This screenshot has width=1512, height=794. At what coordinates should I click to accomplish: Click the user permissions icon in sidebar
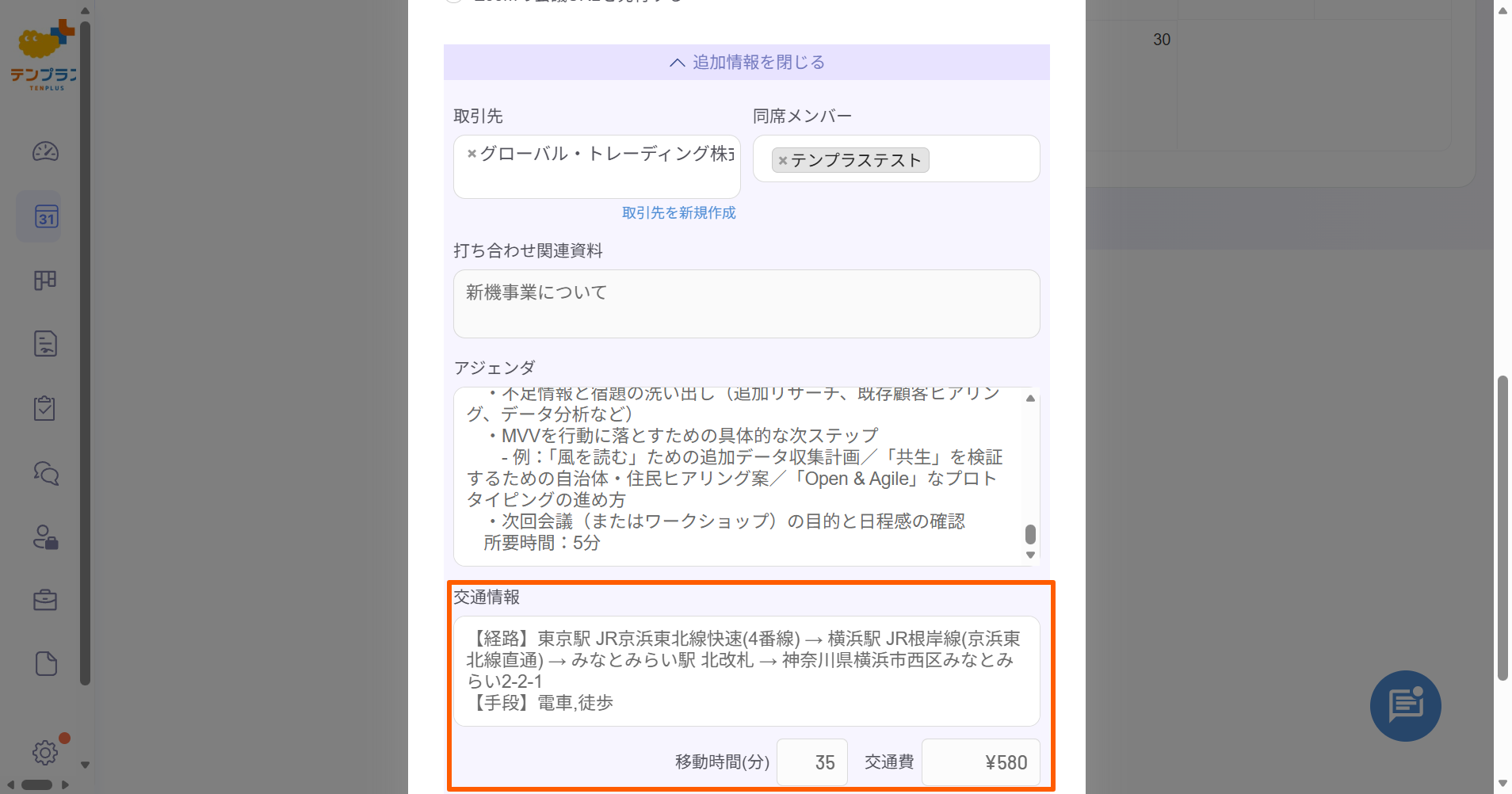tap(45, 538)
